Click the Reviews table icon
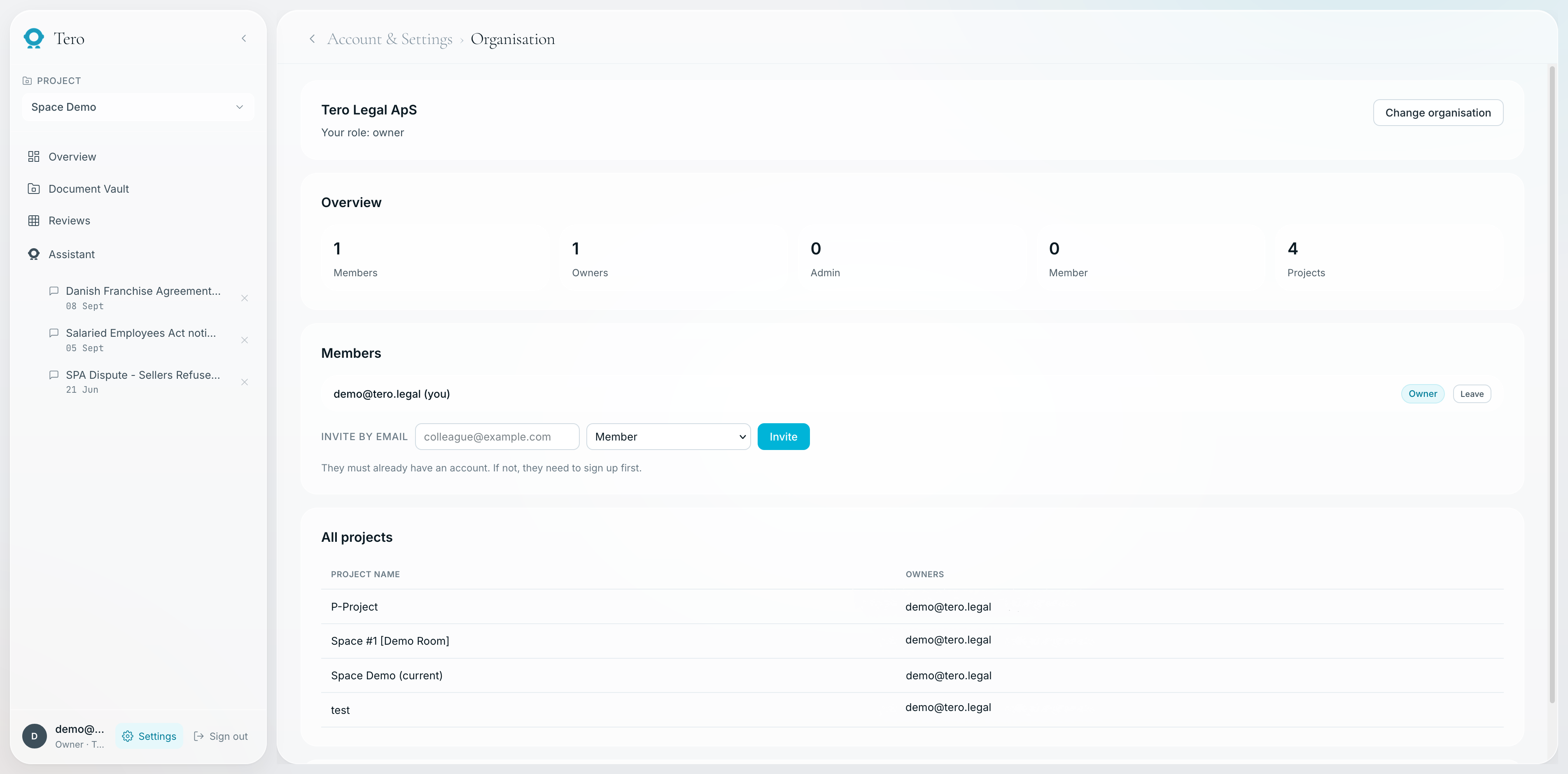The width and height of the screenshot is (1568, 774). click(33, 220)
